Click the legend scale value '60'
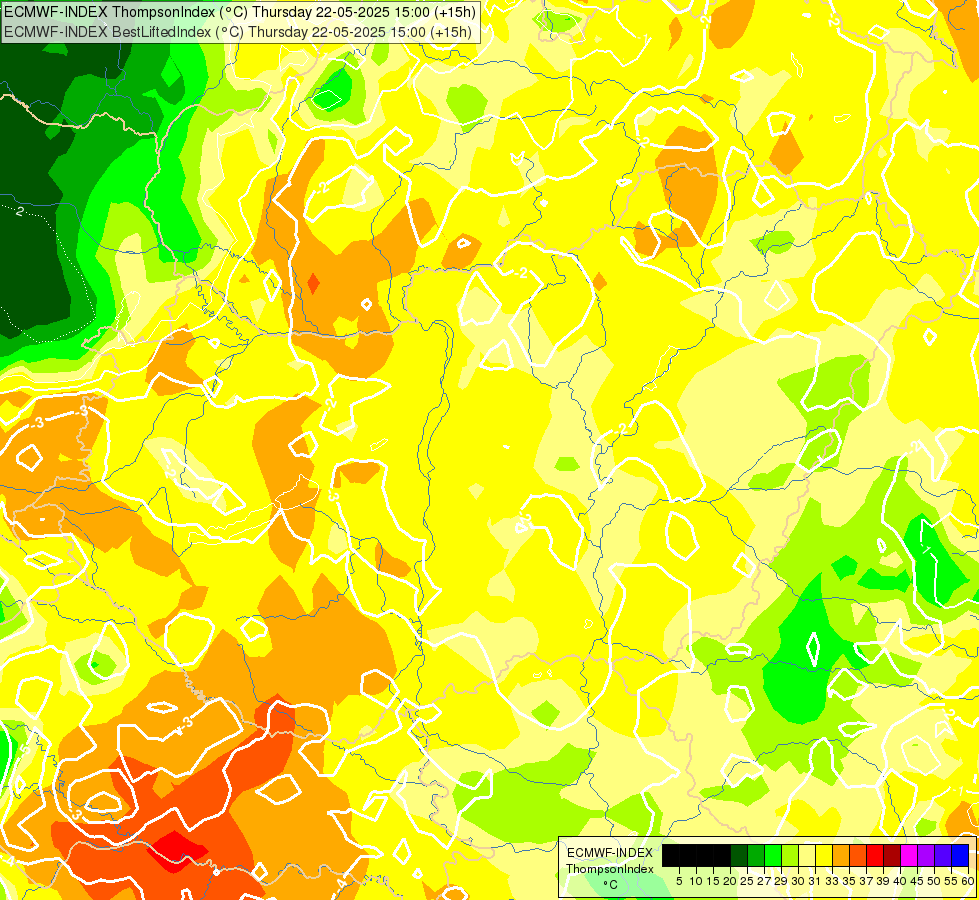 tap(968, 881)
